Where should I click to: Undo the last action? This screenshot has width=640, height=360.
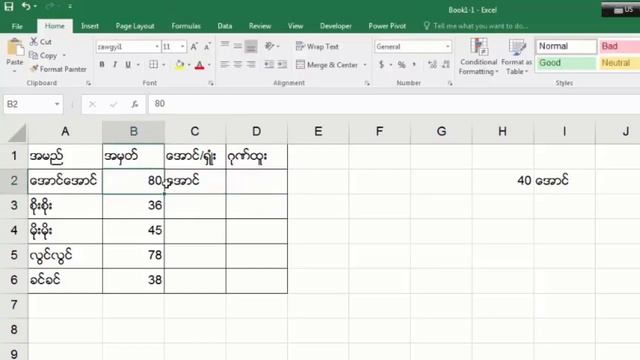click(26, 6)
